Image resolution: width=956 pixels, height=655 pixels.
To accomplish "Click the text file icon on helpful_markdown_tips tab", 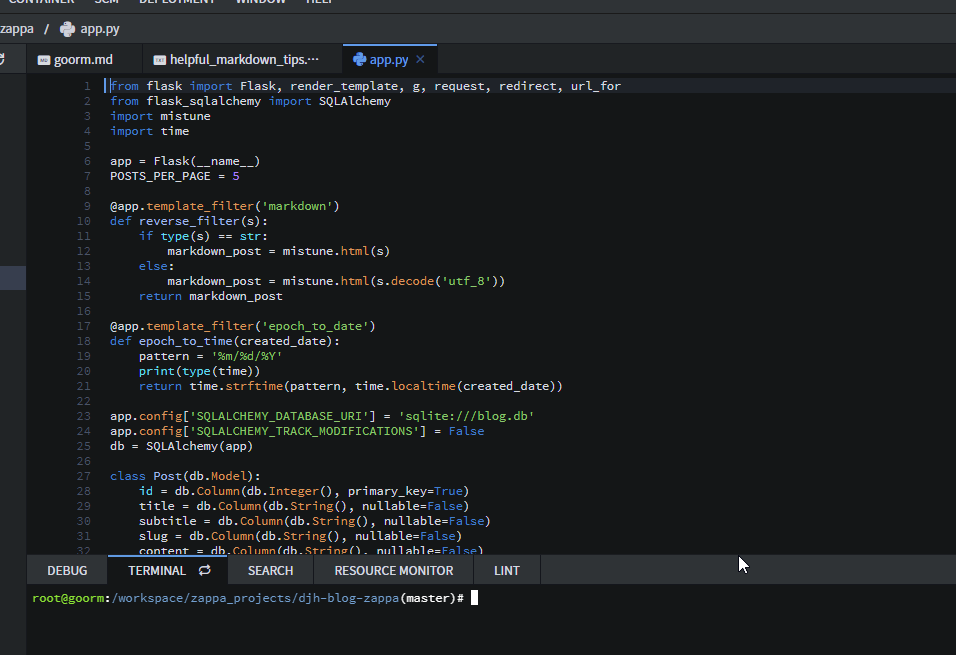I will (x=158, y=60).
